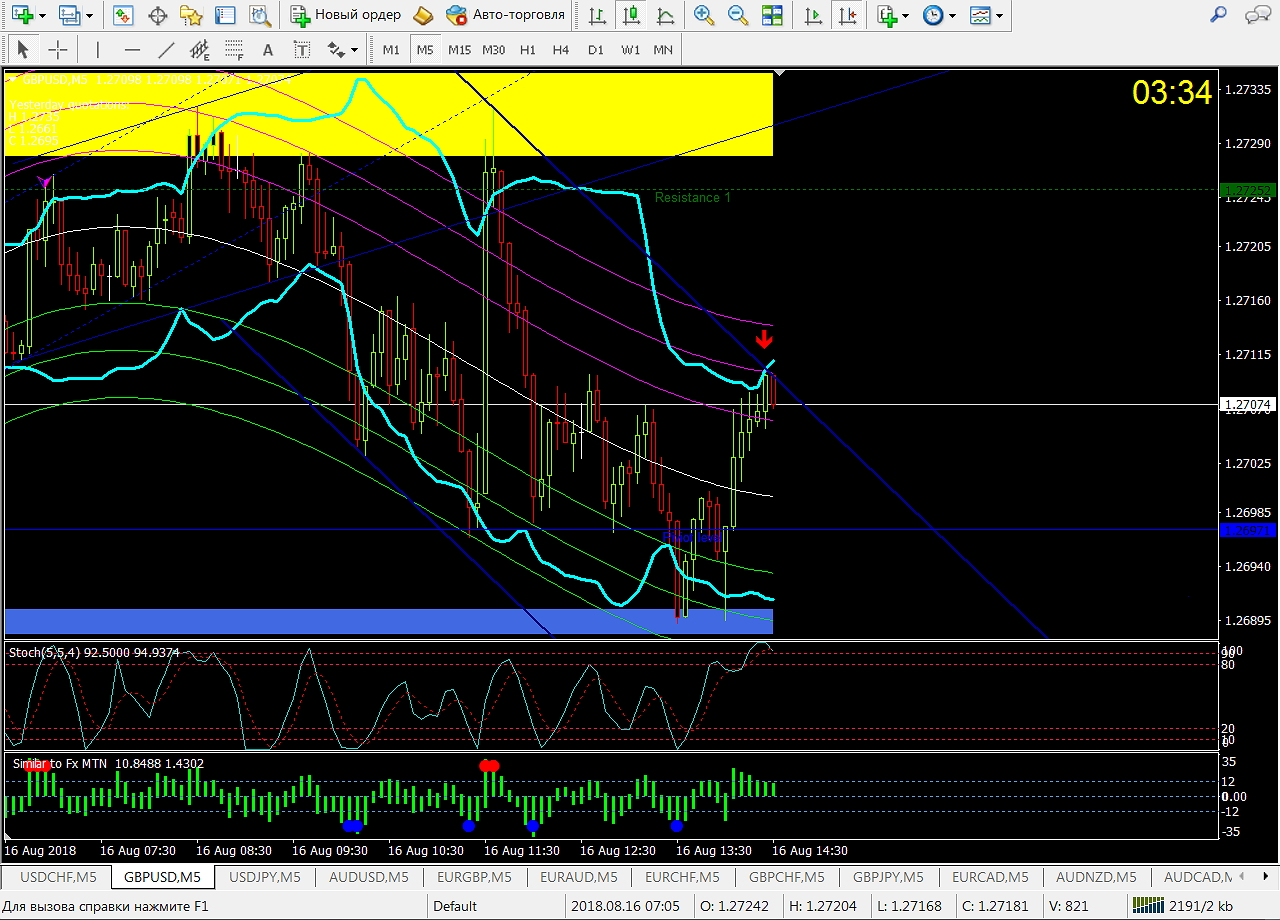The height and width of the screenshot is (920, 1280).
Task: Expand the new chart dropdown arrow
Action: pyautogui.click(x=42, y=16)
